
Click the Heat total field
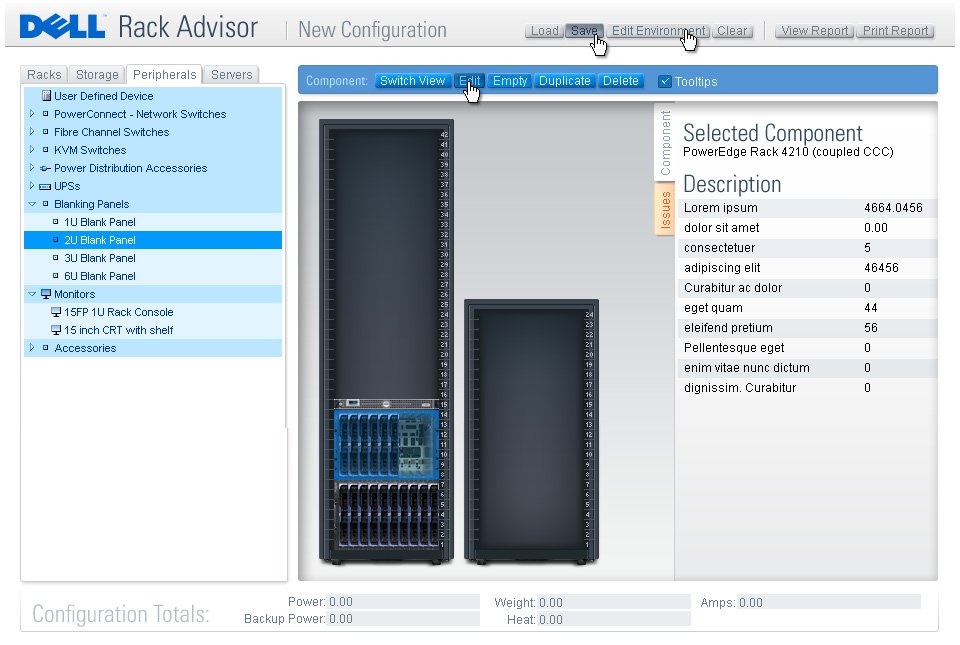[614, 619]
